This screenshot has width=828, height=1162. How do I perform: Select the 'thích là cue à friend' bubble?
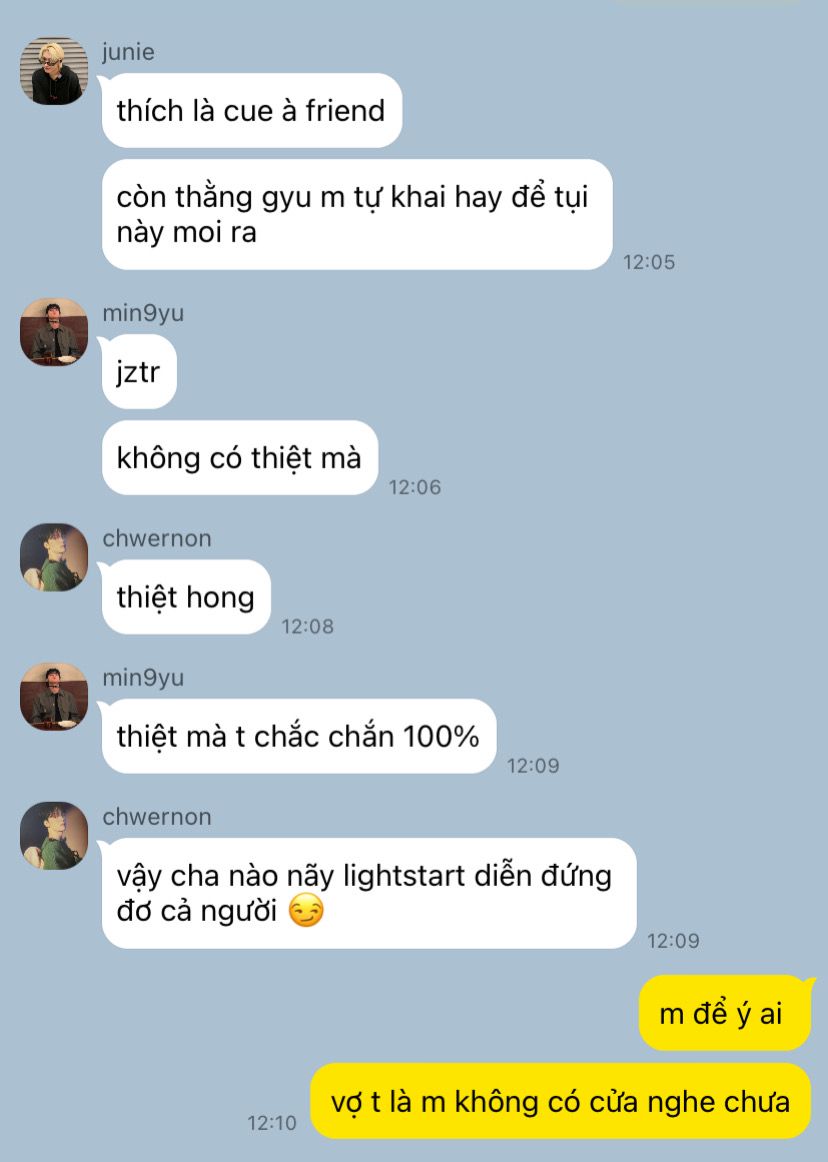point(252,110)
